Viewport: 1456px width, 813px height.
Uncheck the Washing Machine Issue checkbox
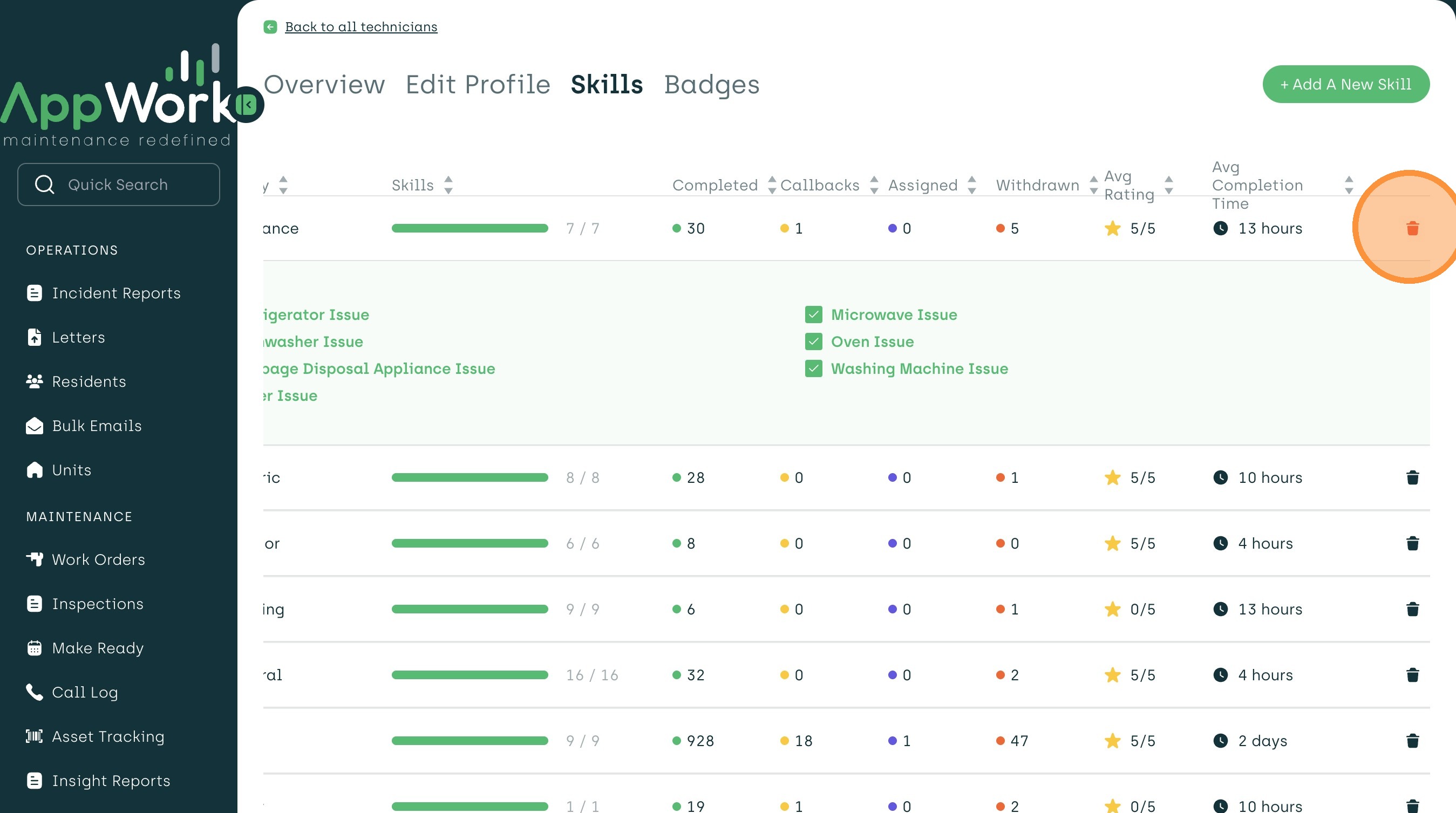click(813, 368)
